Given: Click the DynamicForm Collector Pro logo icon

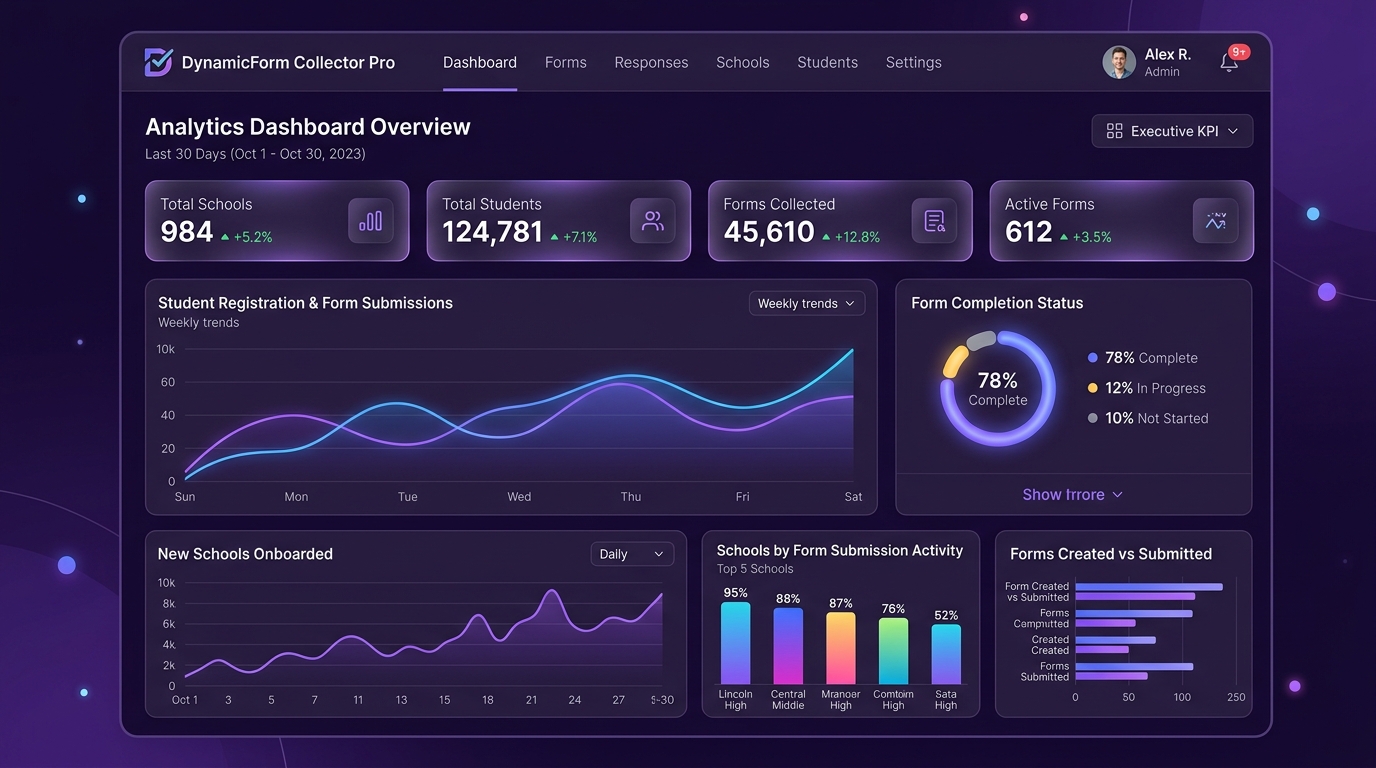Looking at the screenshot, I should (158, 62).
